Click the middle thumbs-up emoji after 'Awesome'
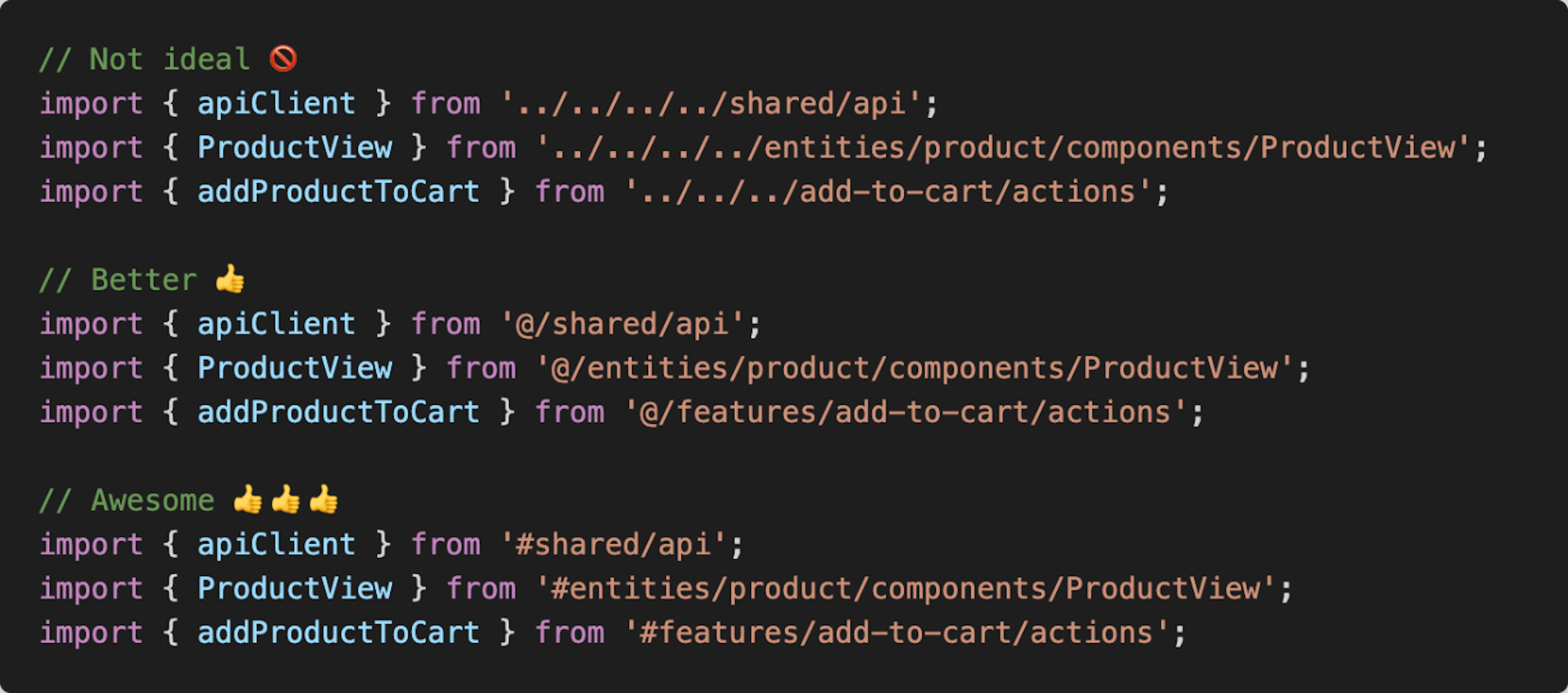The width and height of the screenshot is (1568, 693). (285, 500)
